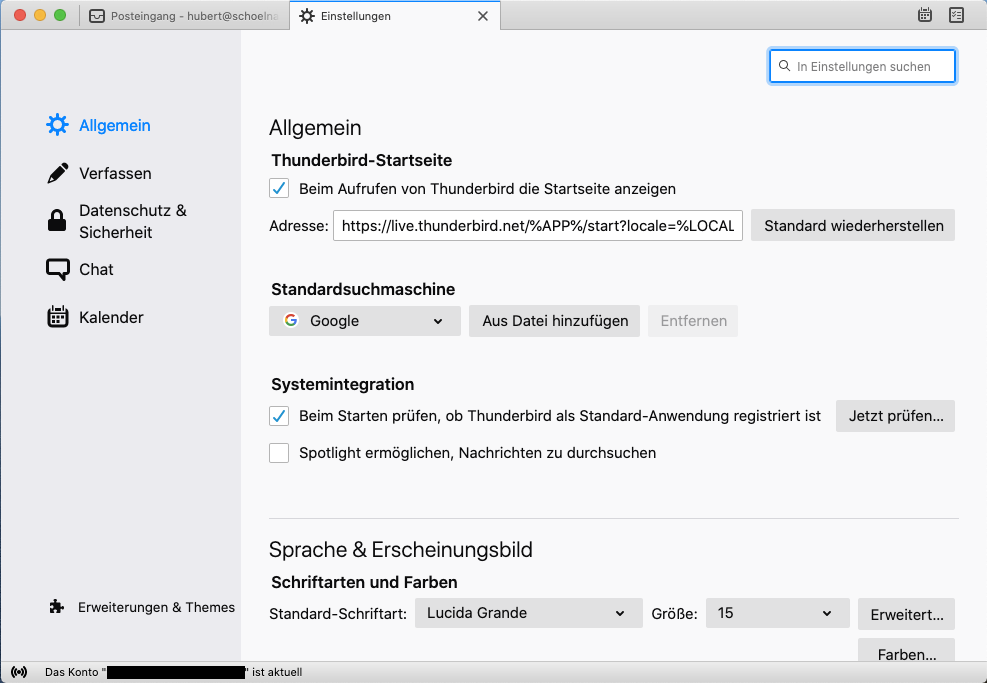Click the Allgemein gear icon in sidebar
The height and width of the screenshot is (683, 987).
(x=58, y=125)
